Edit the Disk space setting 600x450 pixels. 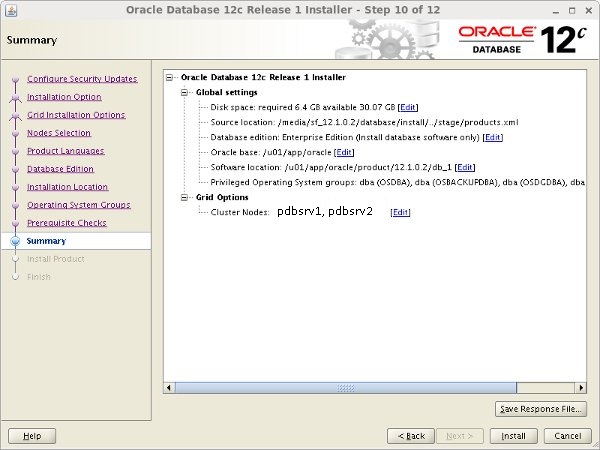(408, 108)
